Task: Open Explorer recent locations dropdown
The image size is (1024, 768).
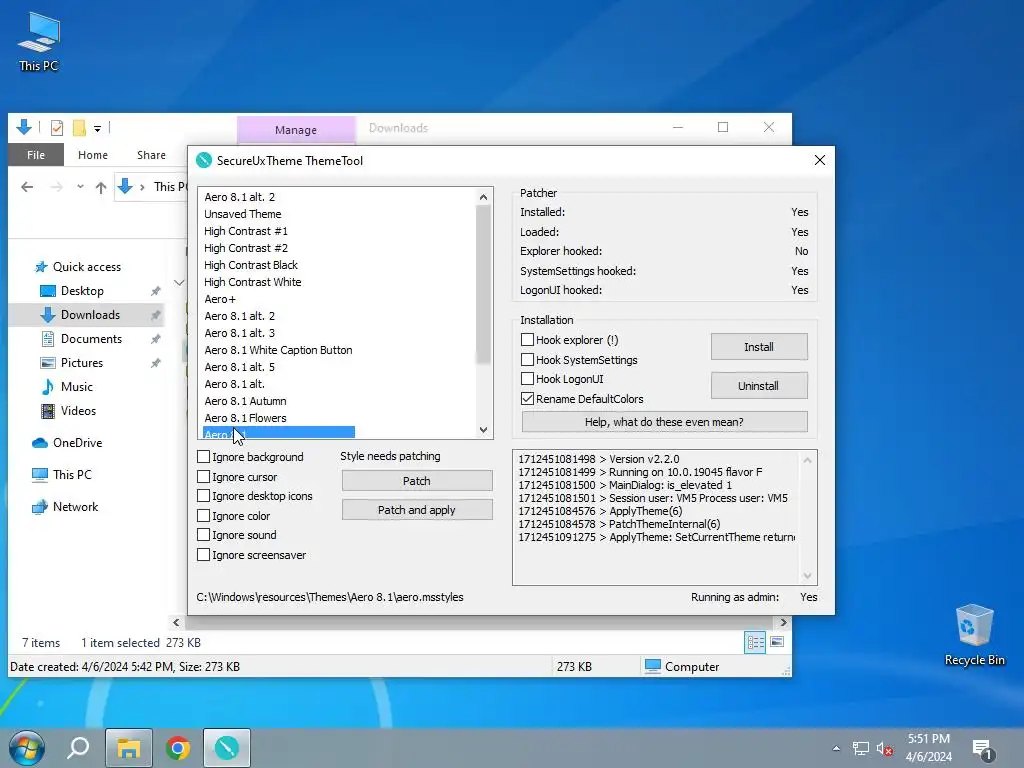Action: pyautogui.click(x=80, y=187)
